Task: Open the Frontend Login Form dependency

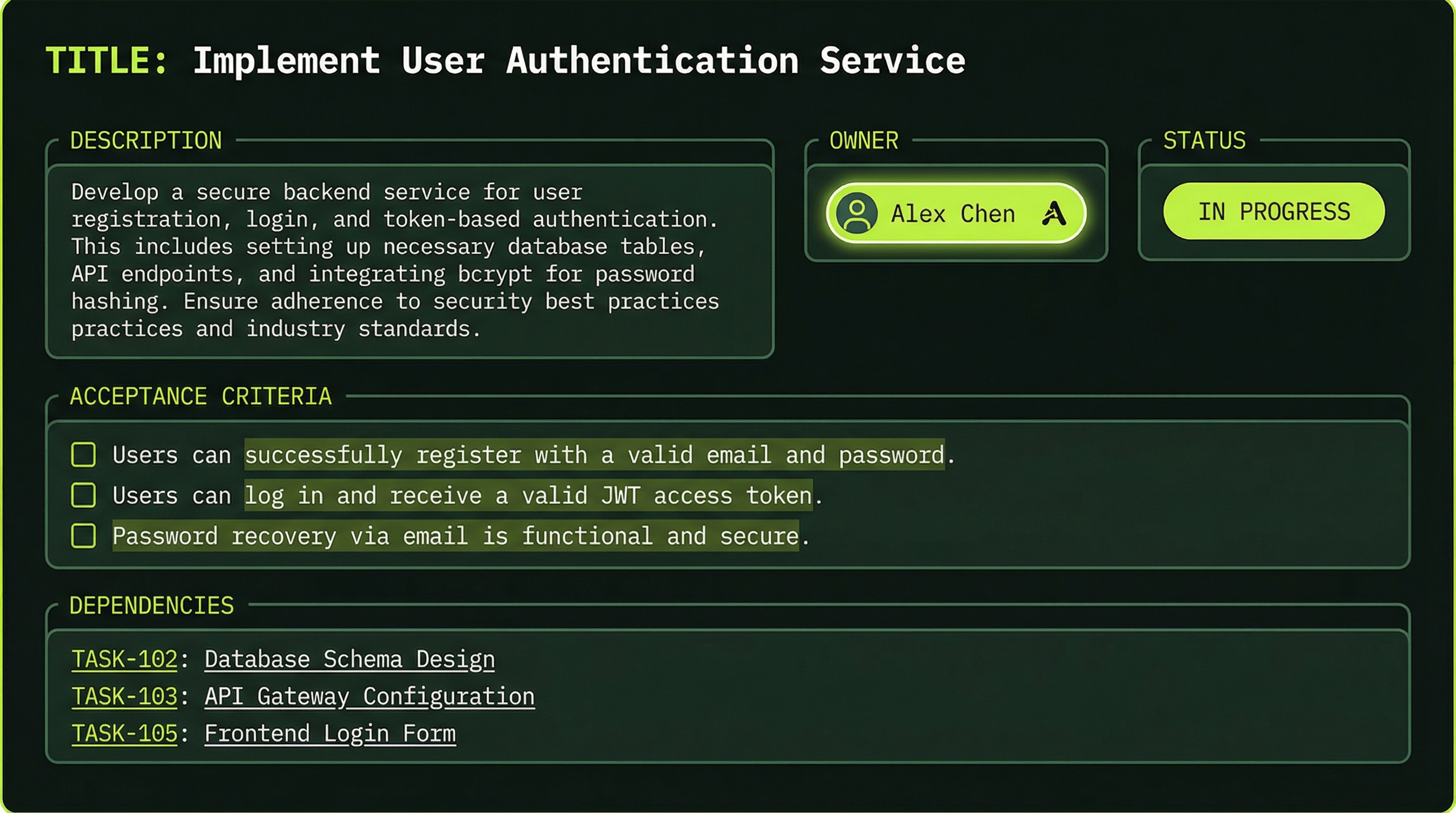Action: (x=331, y=733)
